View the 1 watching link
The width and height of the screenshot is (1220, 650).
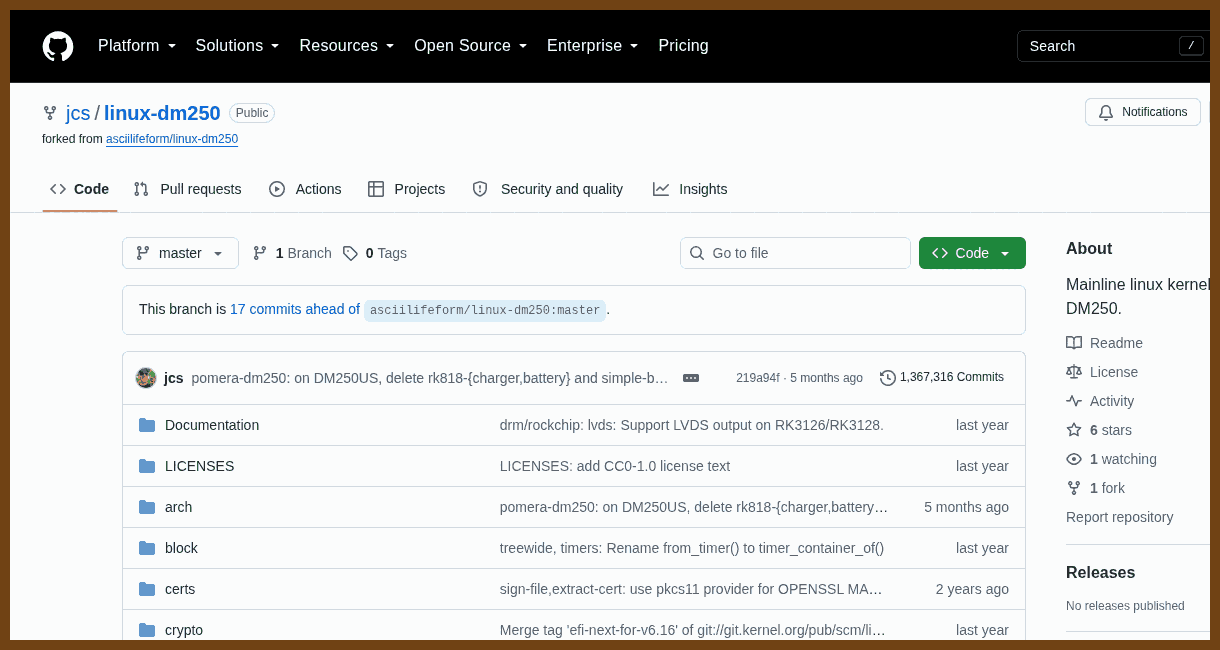tap(1111, 459)
